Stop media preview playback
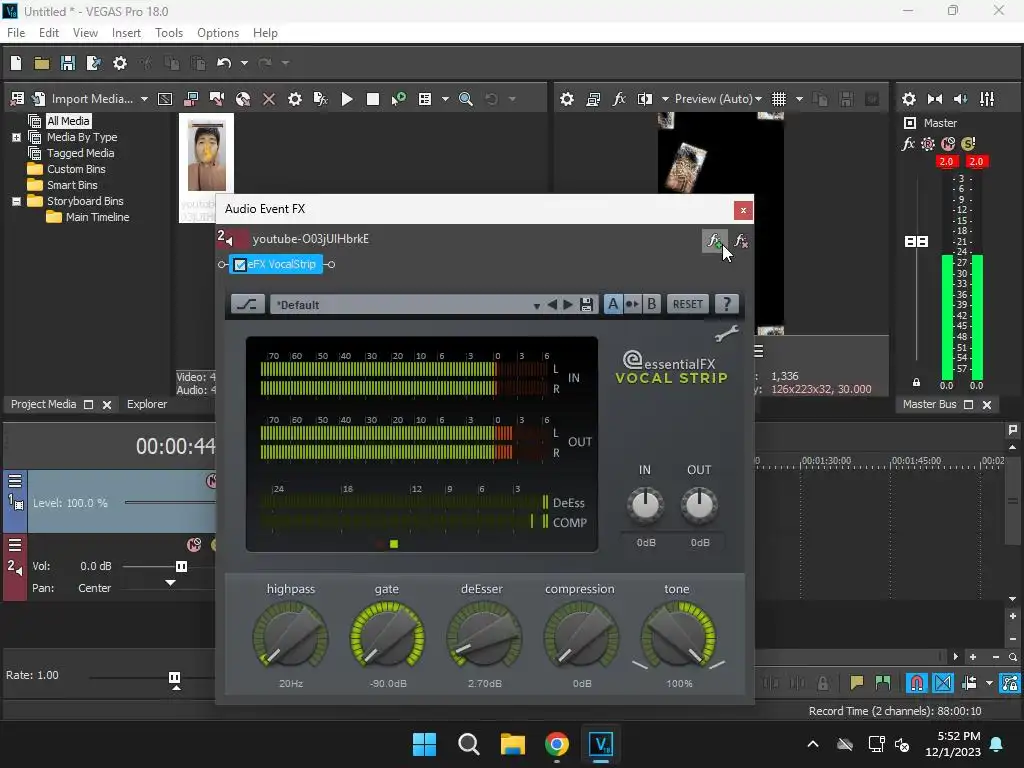Image resolution: width=1024 pixels, height=768 pixels. pyautogui.click(x=373, y=99)
